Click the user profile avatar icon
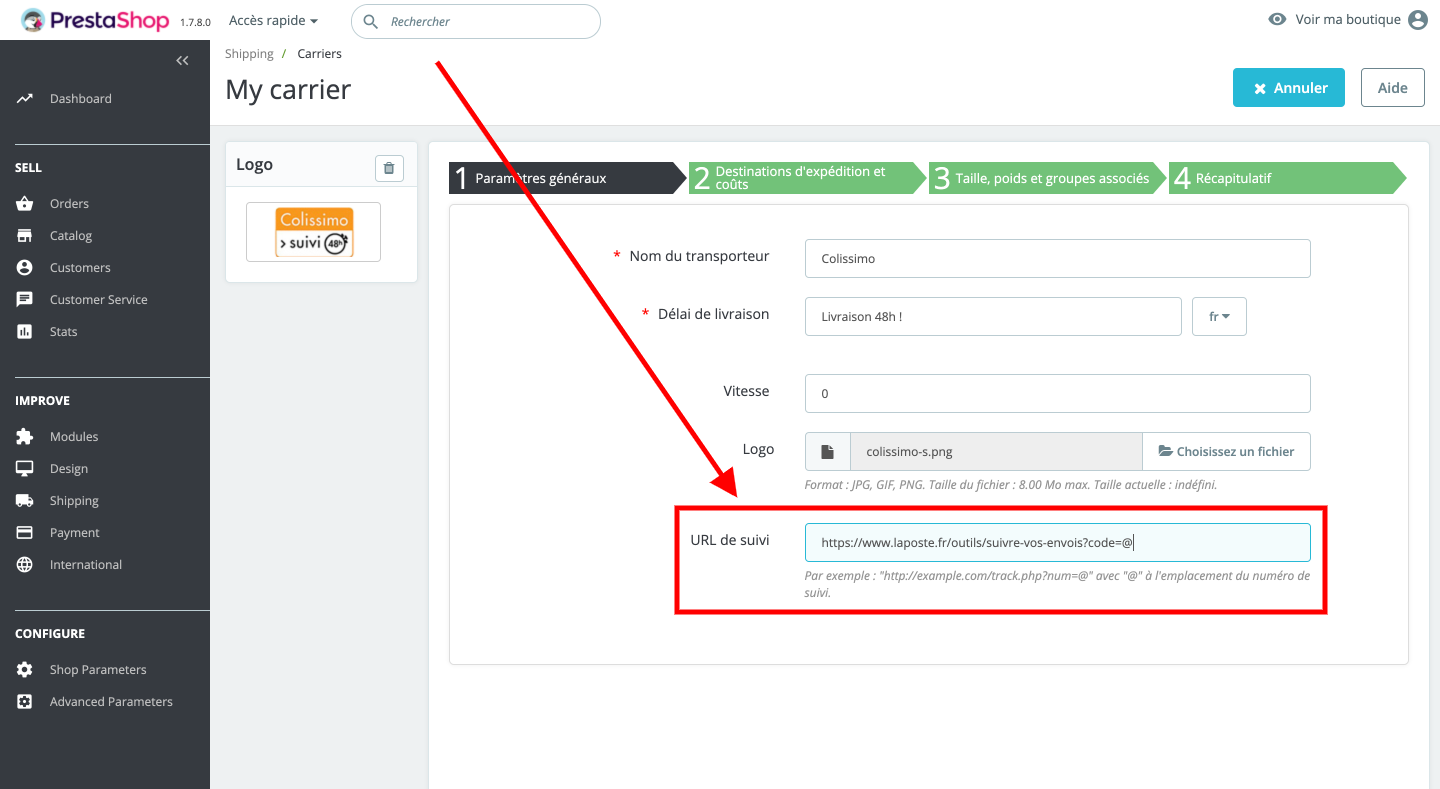1440x789 pixels. 1417,20
